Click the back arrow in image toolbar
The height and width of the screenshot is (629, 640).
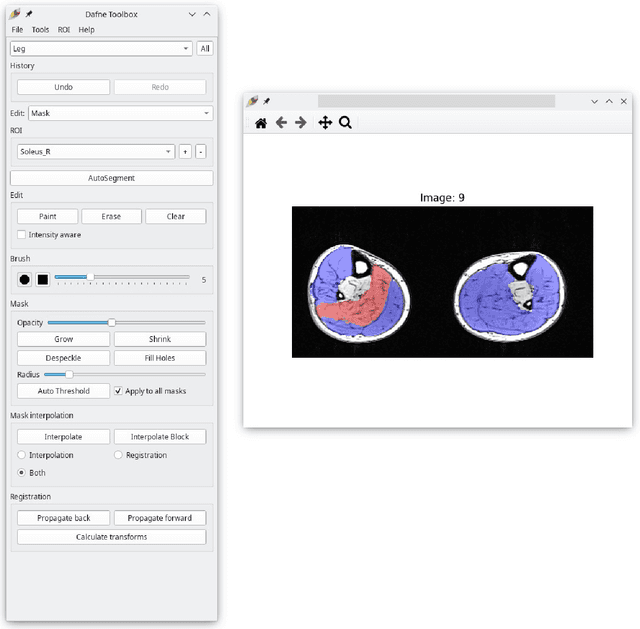pyautogui.click(x=281, y=123)
